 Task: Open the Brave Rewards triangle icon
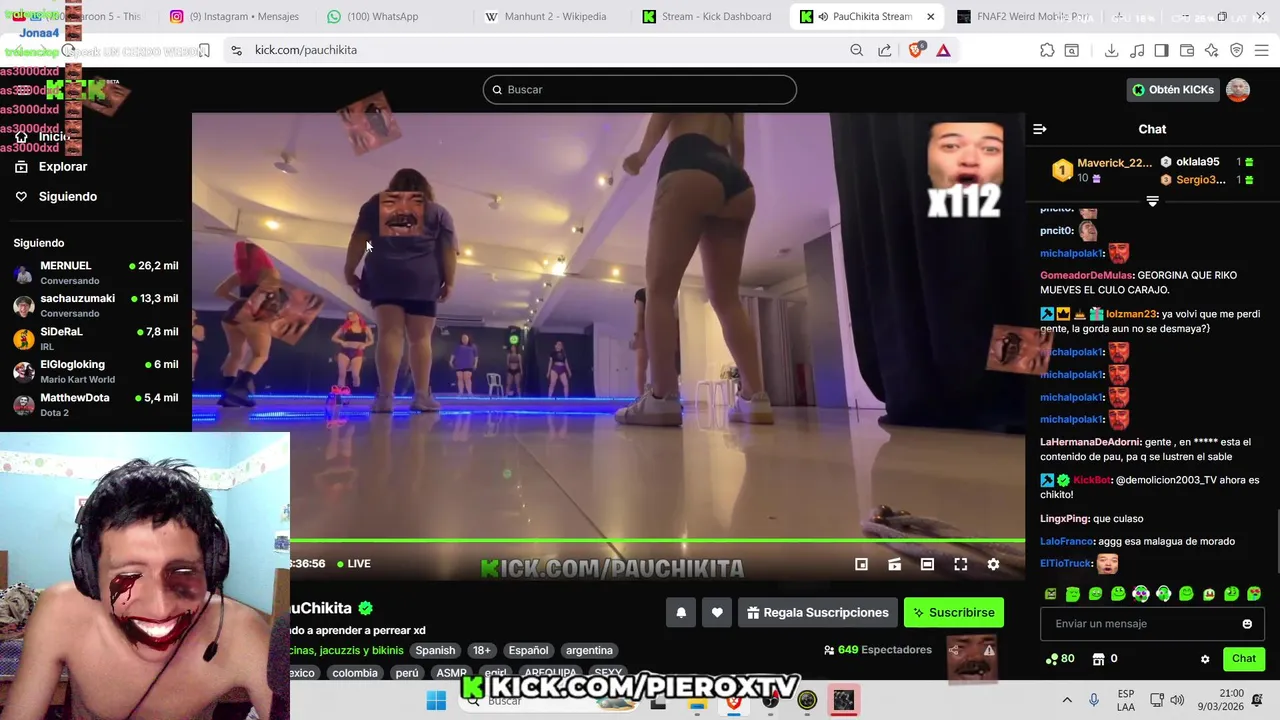[x=943, y=50]
